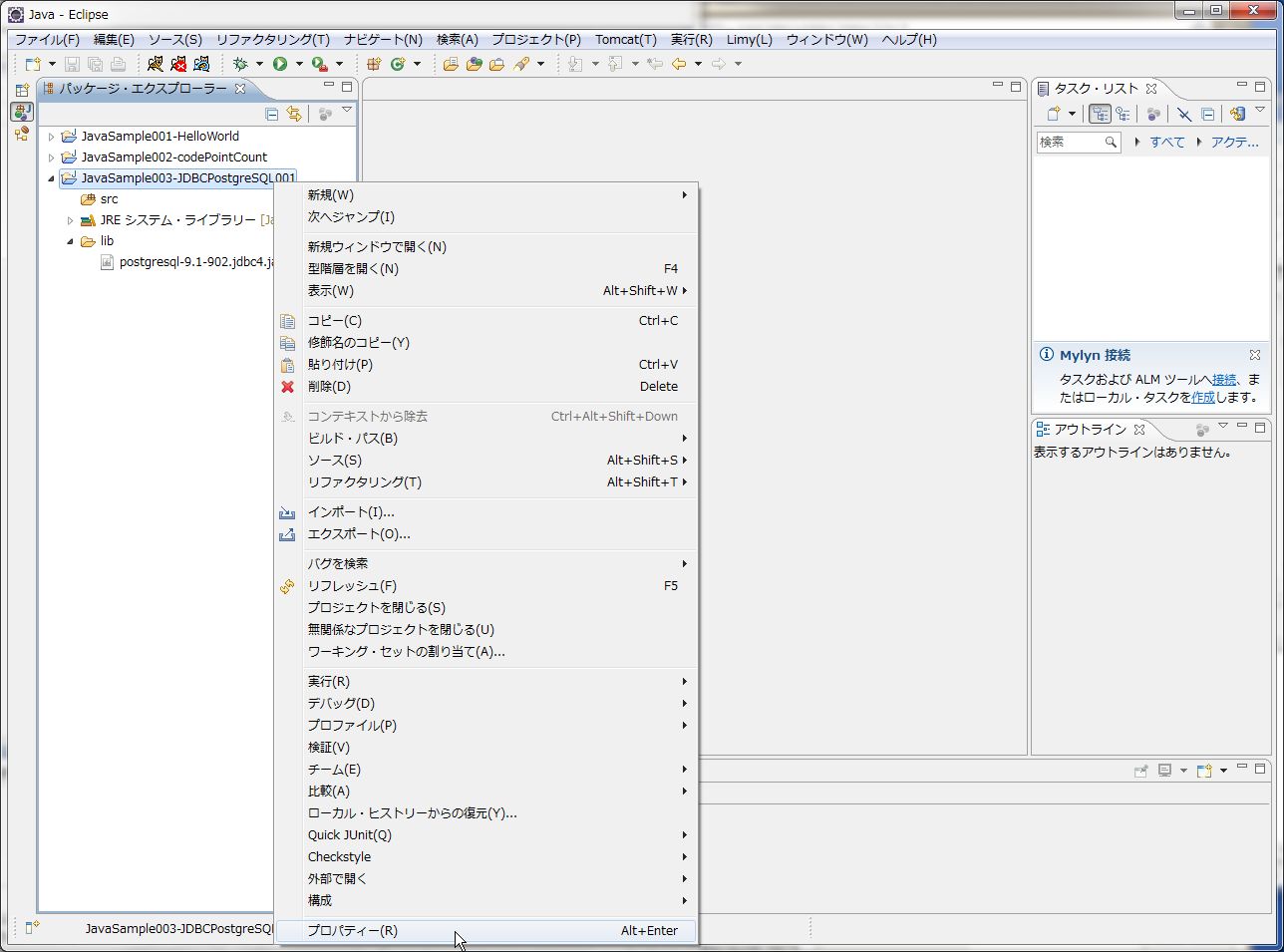Collapse all in Package Explorer toolbar

point(271,113)
